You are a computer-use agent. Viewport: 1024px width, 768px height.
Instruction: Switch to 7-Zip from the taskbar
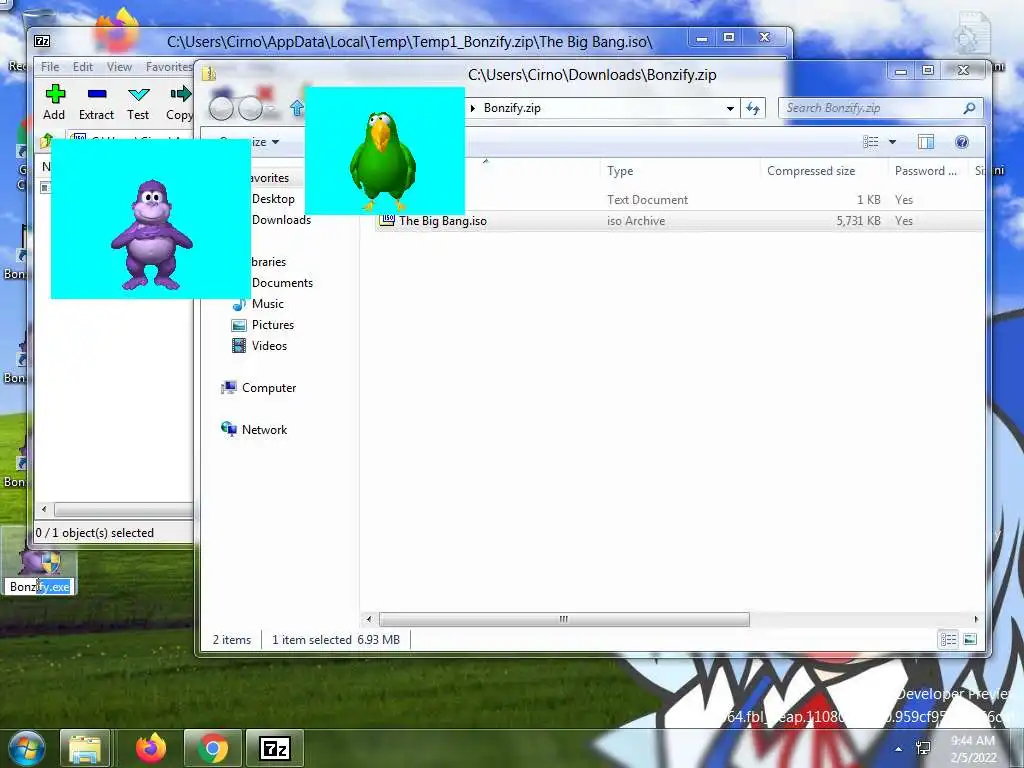(274, 749)
